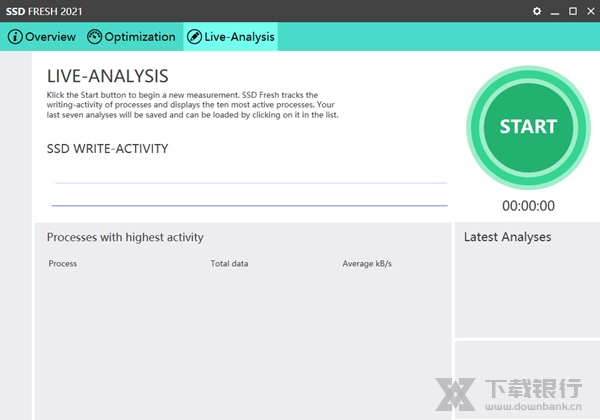Open settings via the title bar gear icon

click(x=537, y=11)
